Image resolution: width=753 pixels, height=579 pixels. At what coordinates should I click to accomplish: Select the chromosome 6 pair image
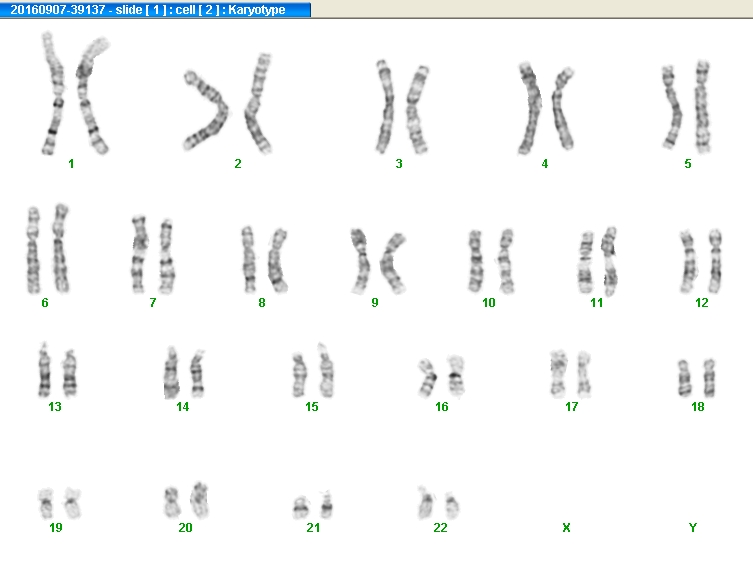[48, 248]
